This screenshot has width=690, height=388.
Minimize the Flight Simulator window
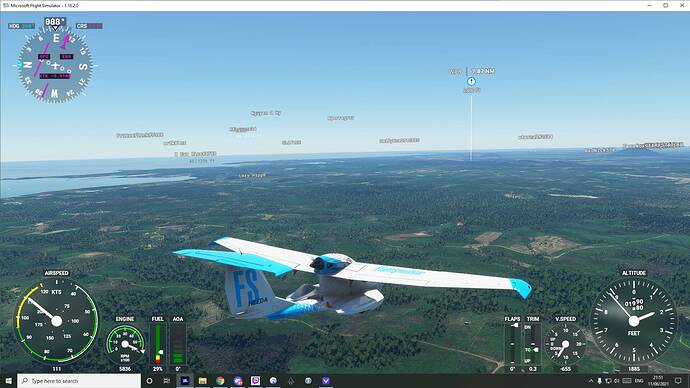pyautogui.click(x=650, y=5)
